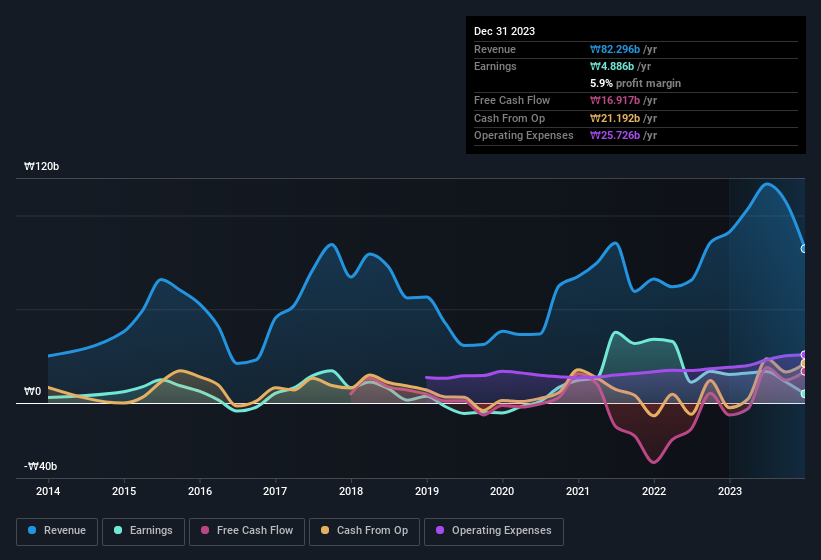Click the 5.9% profit margin text
The image size is (821, 560).
pyautogui.click(x=635, y=83)
